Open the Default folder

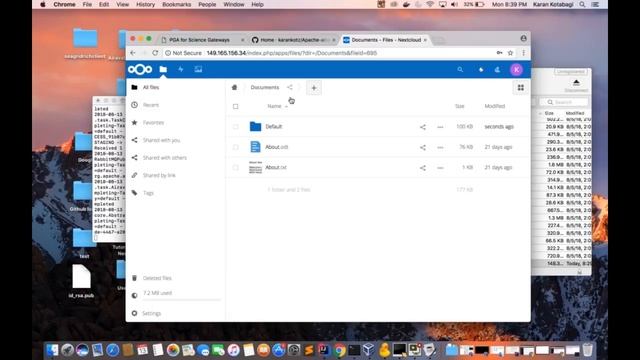click(x=274, y=127)
